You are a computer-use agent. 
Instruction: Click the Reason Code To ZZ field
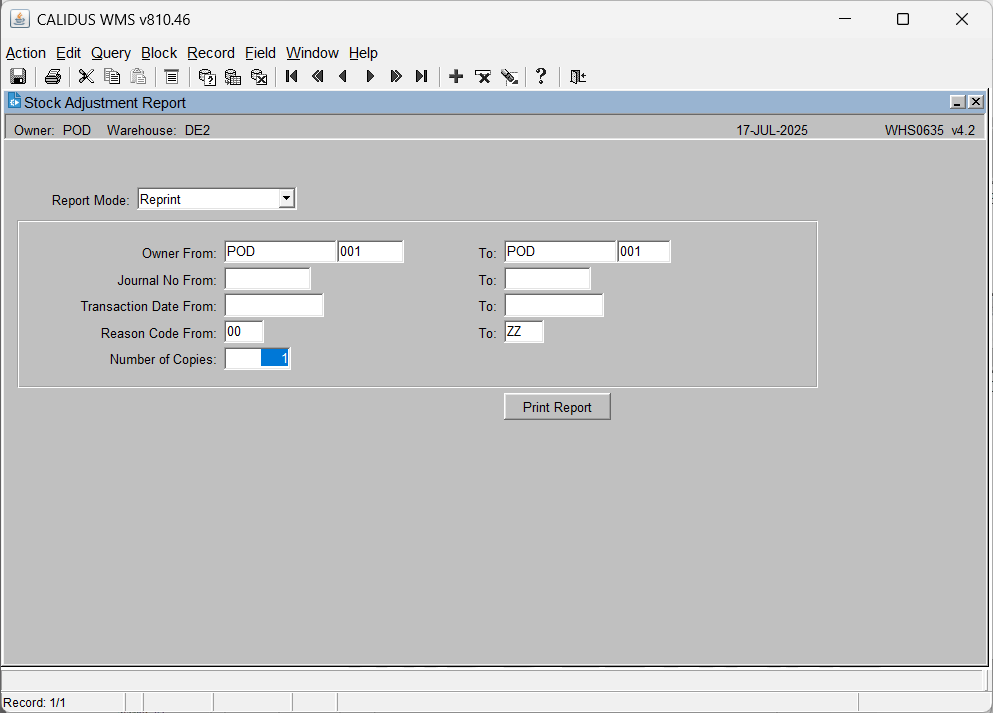[524, 332]
